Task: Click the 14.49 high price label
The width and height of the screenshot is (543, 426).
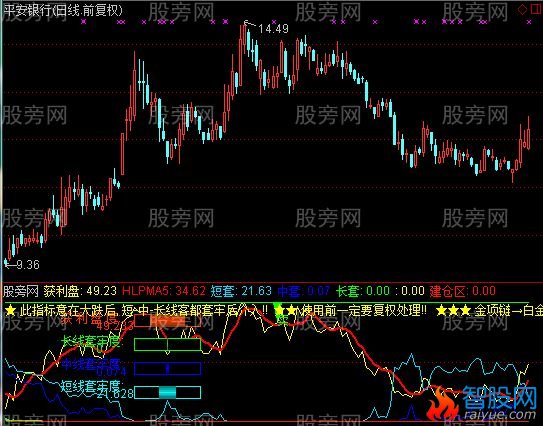Action: click(x=273, y=28)
